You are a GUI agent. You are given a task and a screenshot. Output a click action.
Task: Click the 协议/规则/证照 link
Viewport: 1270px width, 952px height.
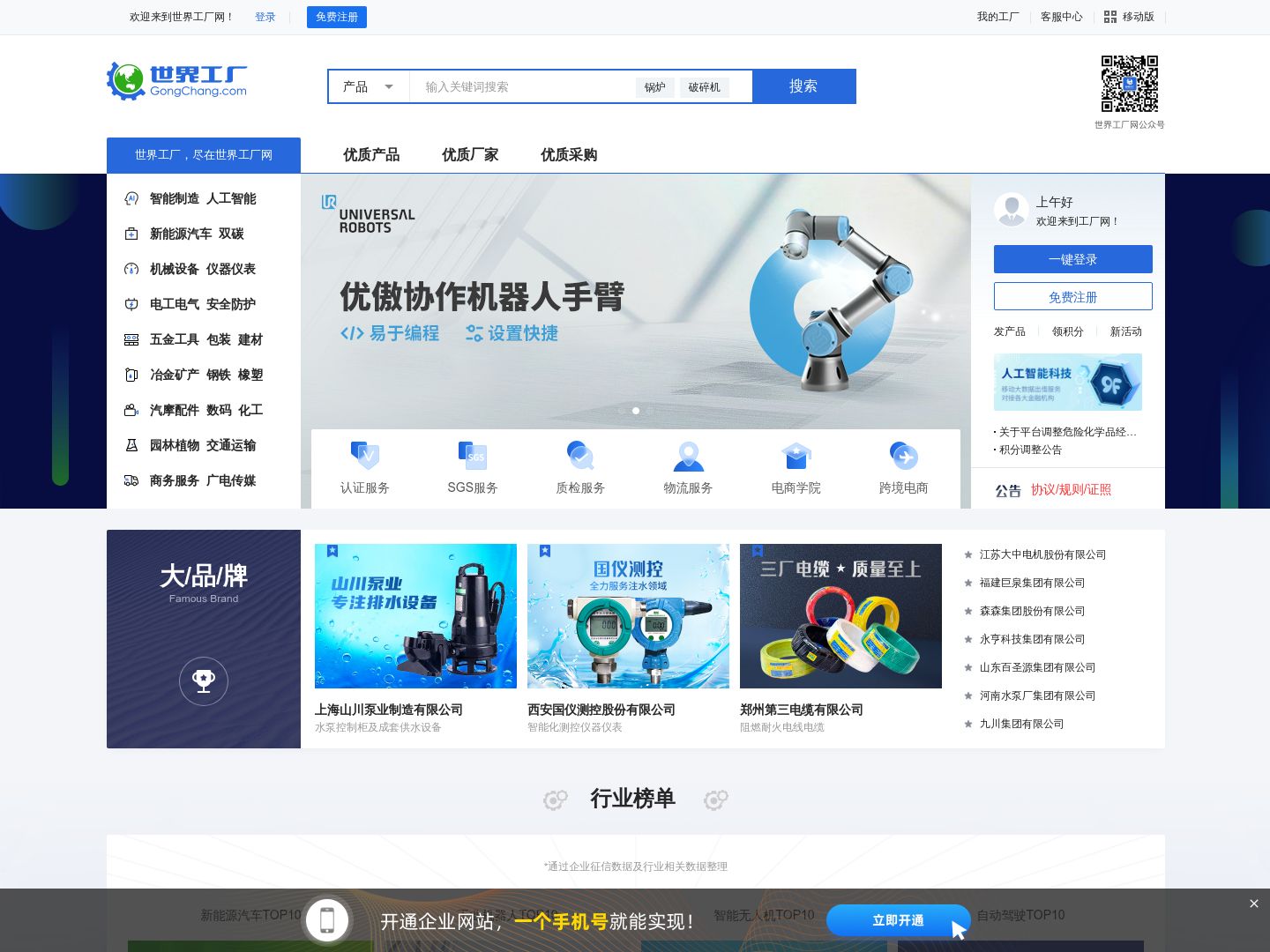coord(1072,490)
